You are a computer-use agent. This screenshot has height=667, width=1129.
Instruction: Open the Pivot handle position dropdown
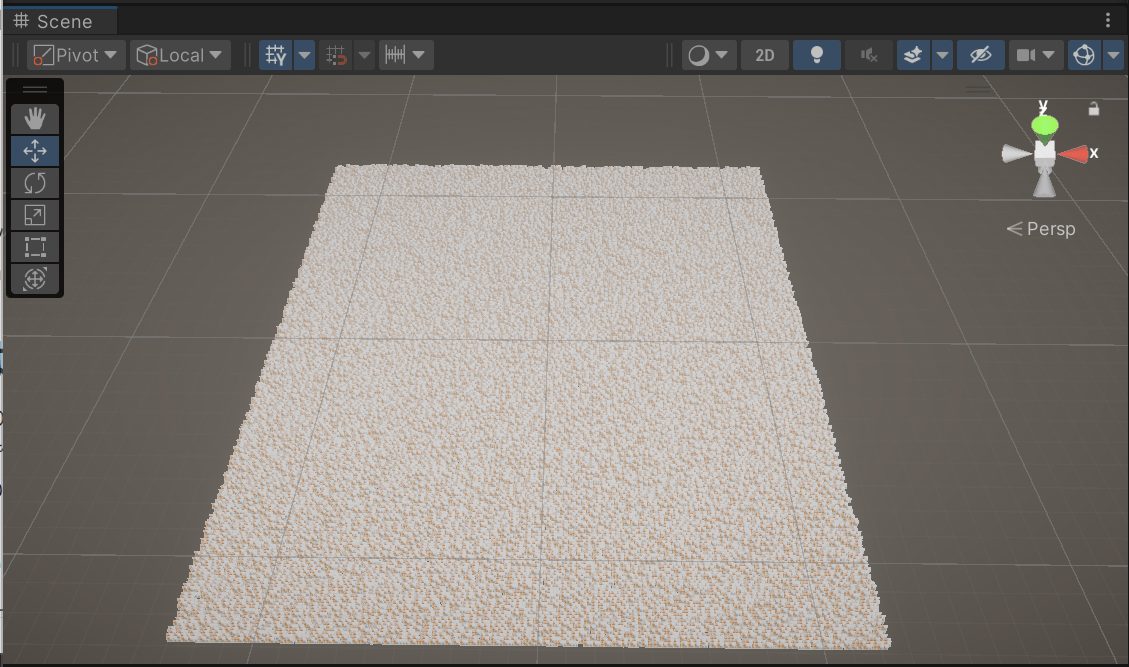tap(76, 55)
